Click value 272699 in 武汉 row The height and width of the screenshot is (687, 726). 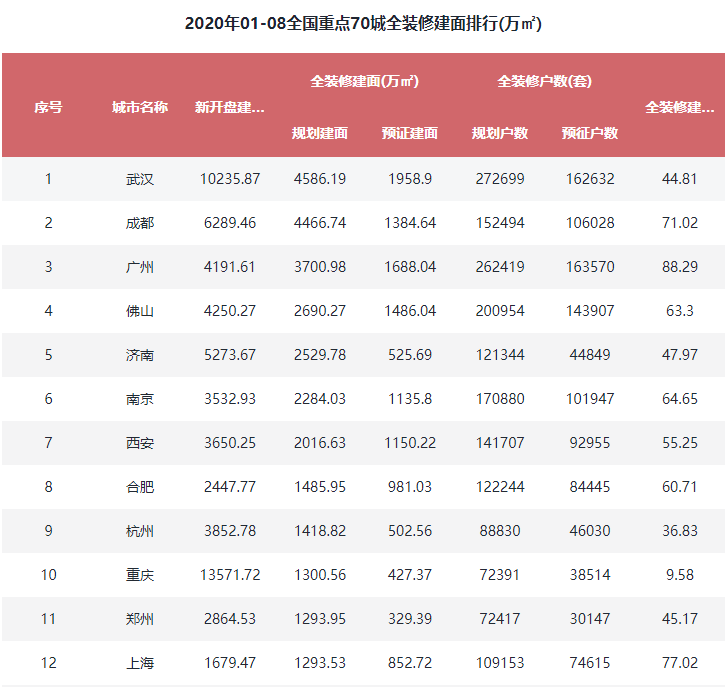pyautogui.click(x=500, y=179)
